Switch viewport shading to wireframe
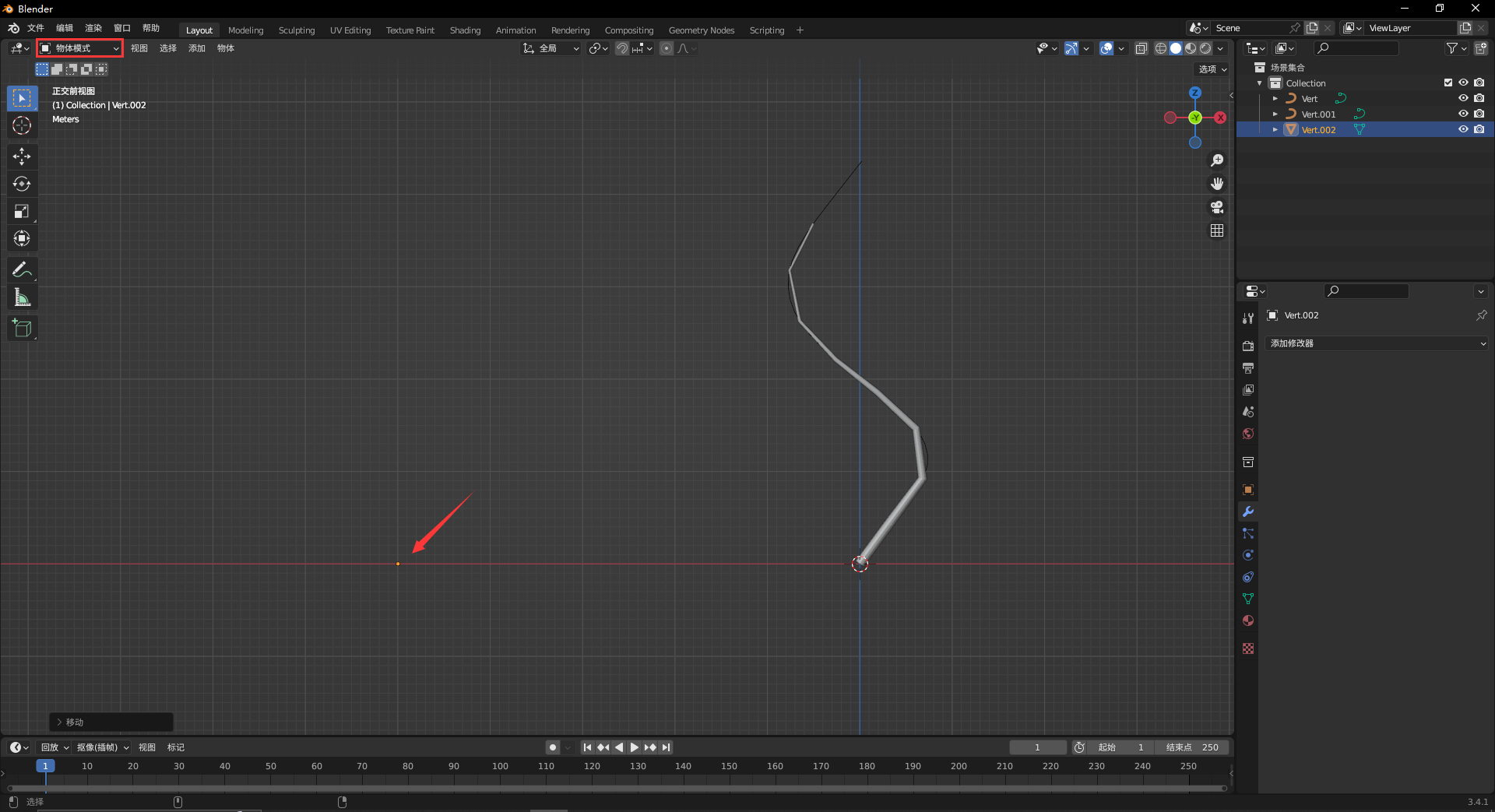Viewport: 1495px width, 812px height. click(1161, 48)
